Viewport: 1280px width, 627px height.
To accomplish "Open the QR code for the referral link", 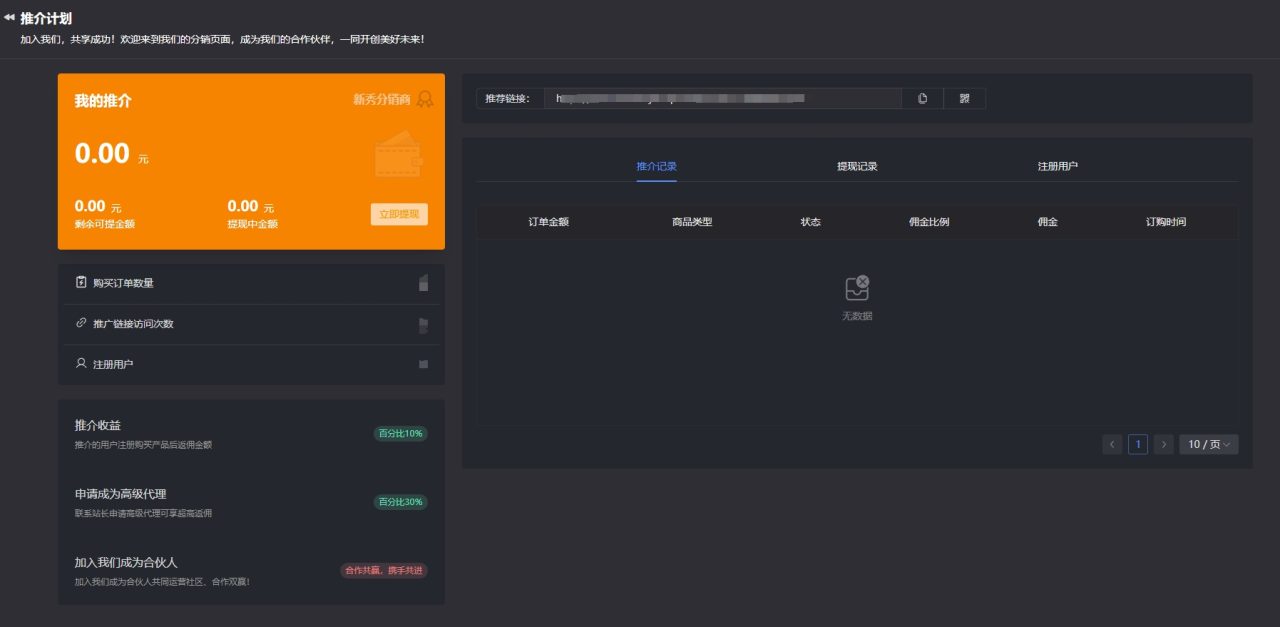I will pyautogui.click(x=964, y=98).
